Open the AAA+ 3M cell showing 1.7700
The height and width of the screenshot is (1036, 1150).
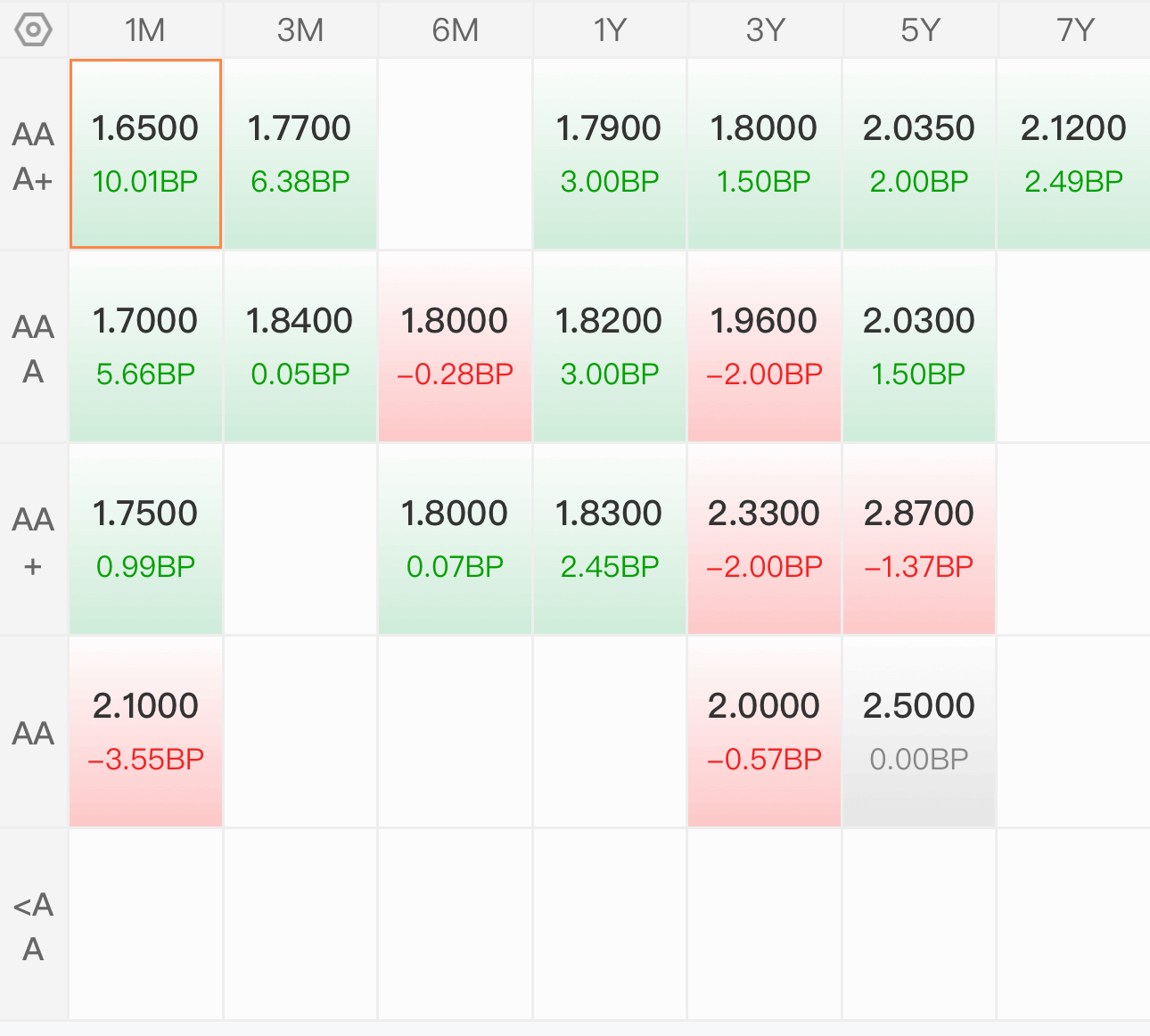pos(300,154)
